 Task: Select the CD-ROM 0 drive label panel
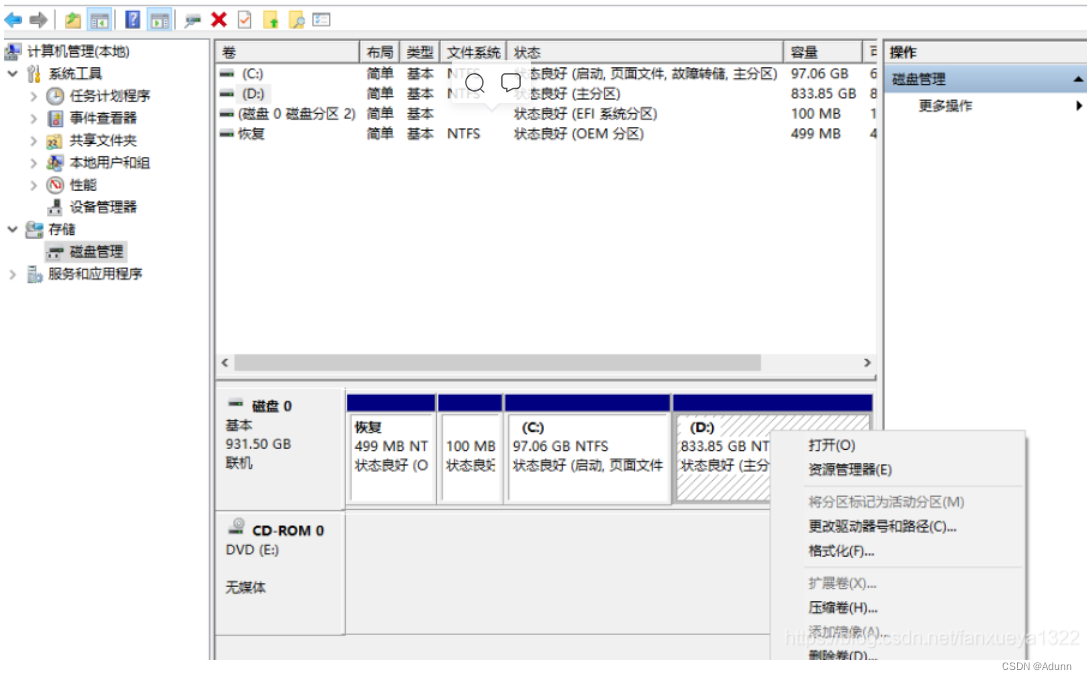(x=279, y=573)
